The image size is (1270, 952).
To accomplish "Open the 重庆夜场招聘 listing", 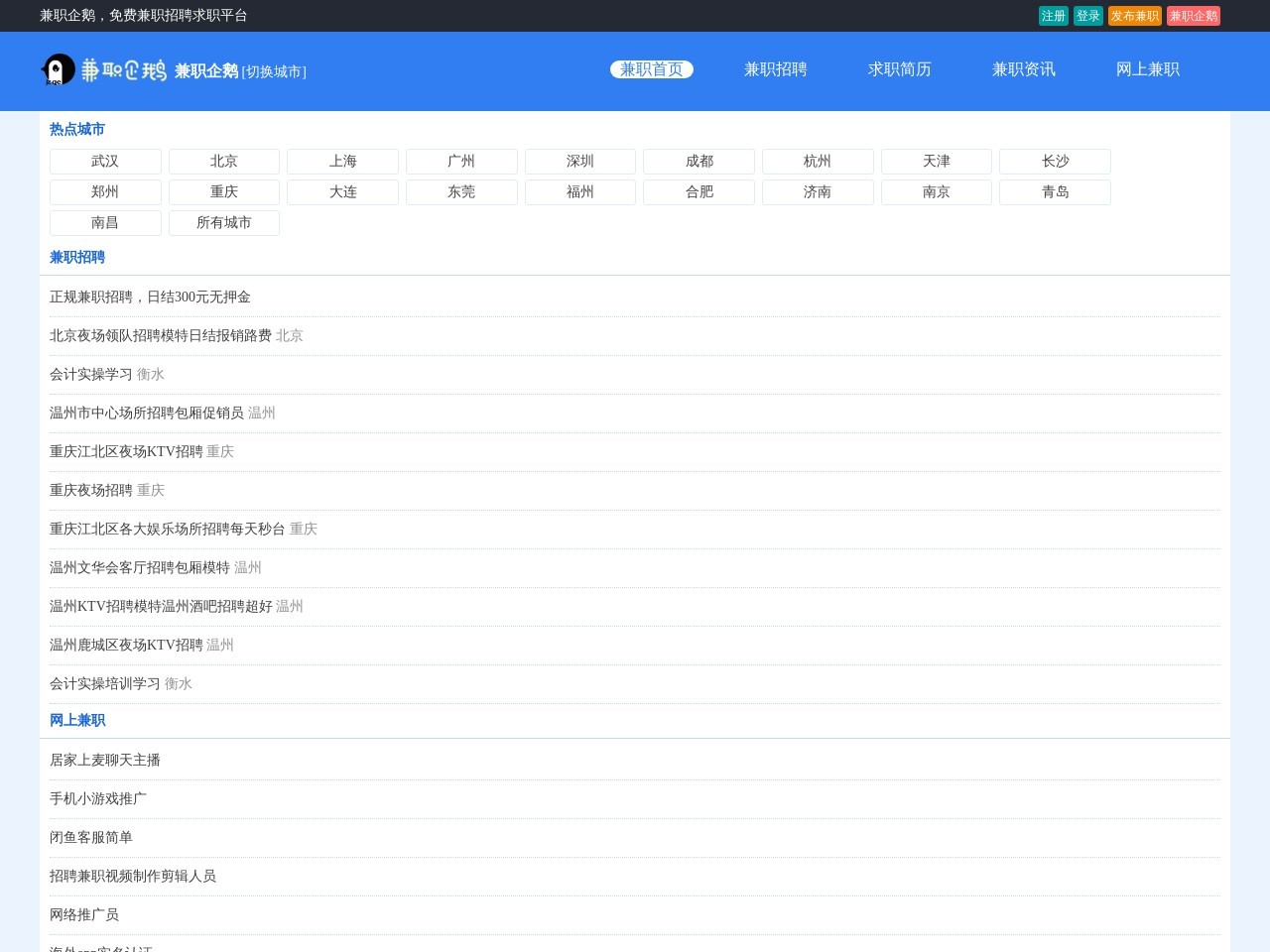I will 90,490.
